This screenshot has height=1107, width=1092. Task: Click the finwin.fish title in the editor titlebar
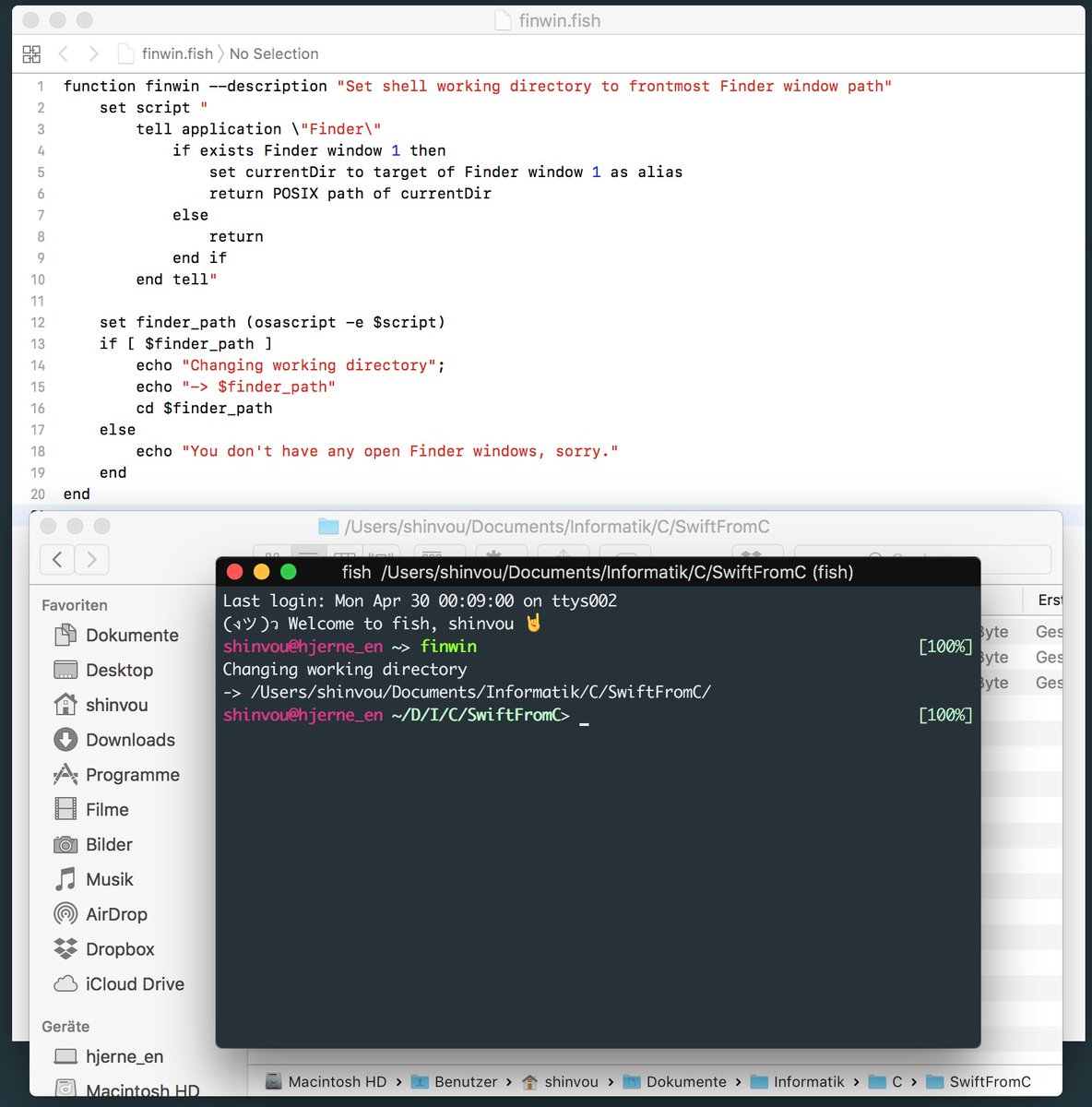tap(560, 20)
